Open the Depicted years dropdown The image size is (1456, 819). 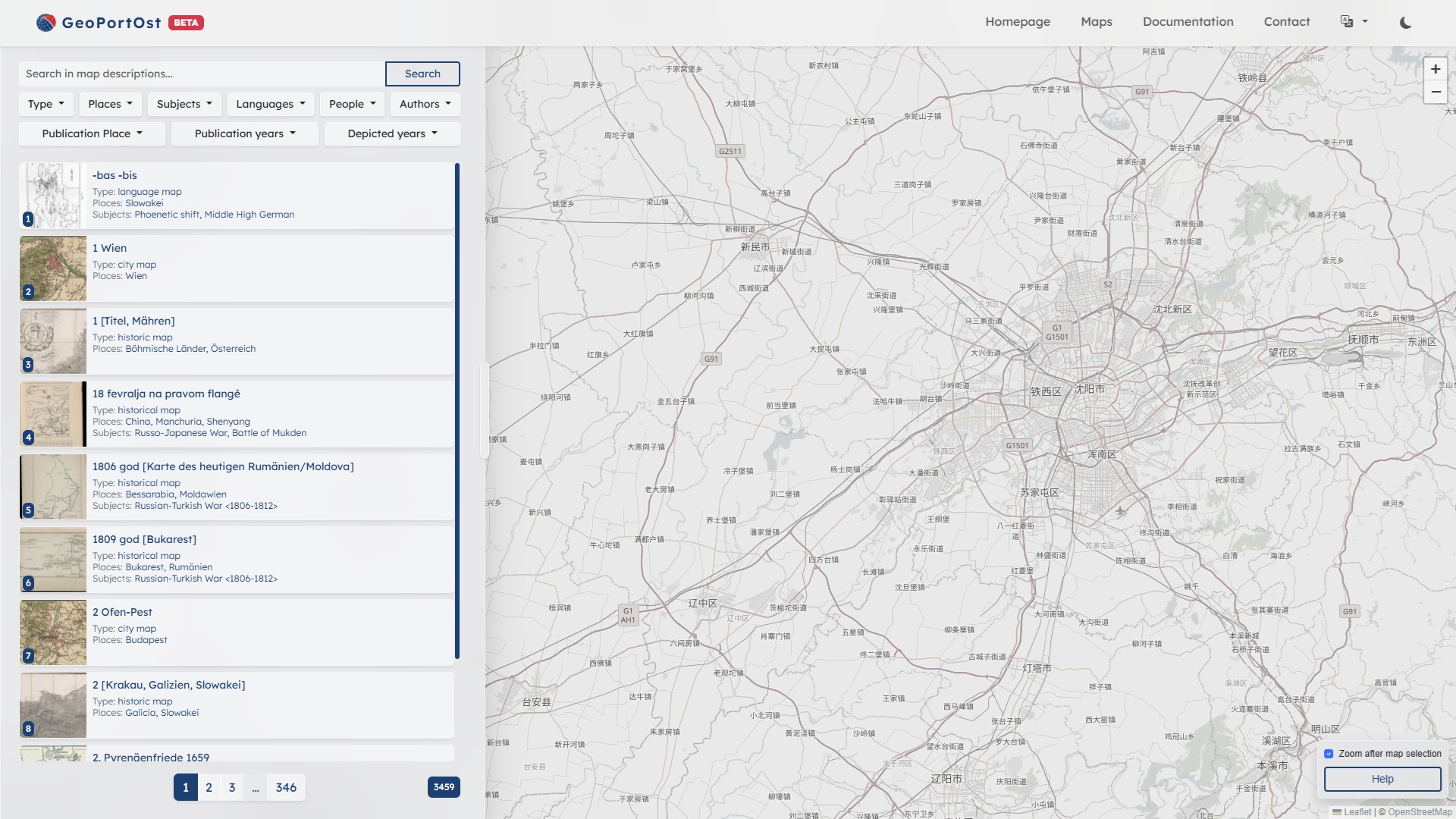[x=392, y=133]
